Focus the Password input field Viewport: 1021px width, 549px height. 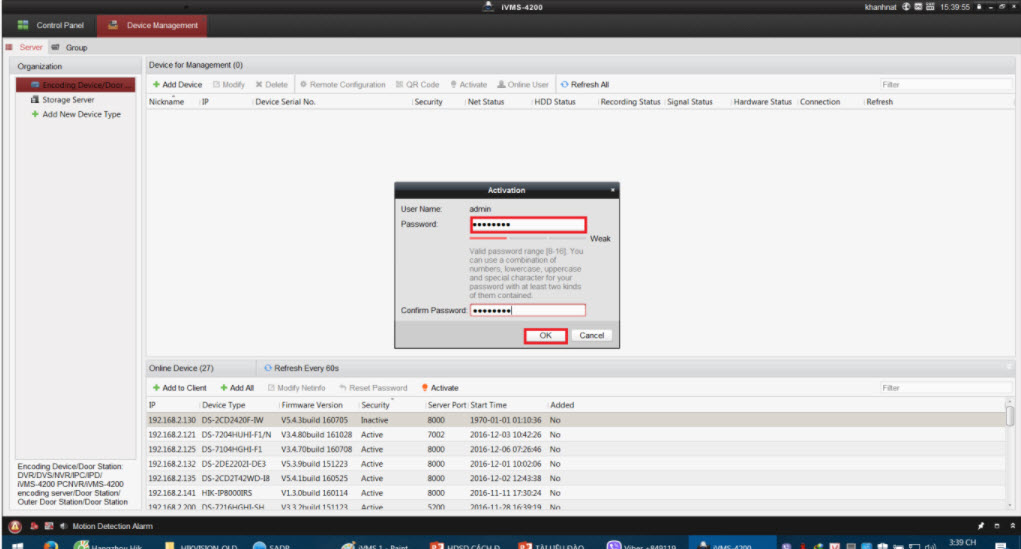(527, 225)
